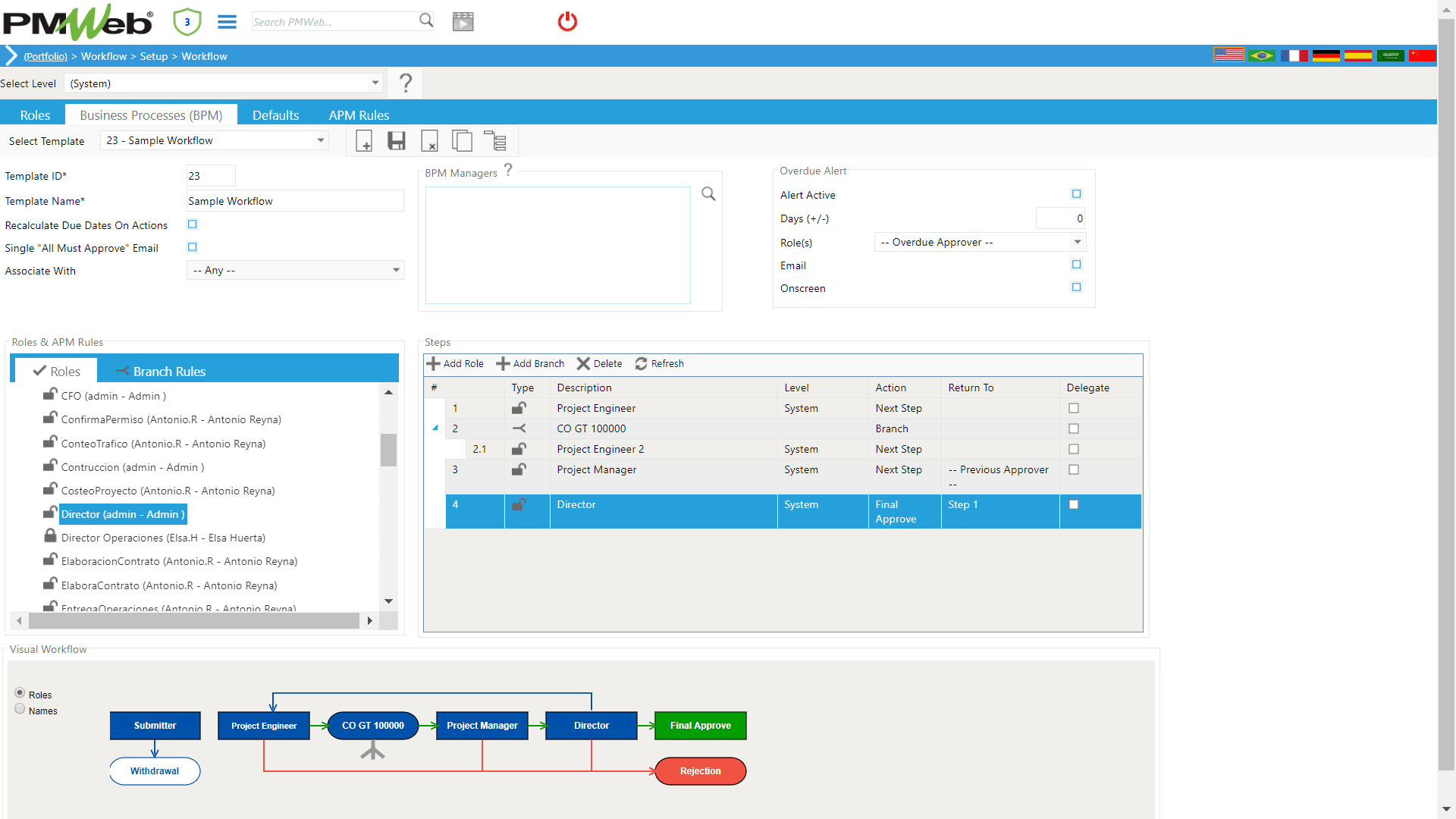Click the roles list horizontal scrollbar

193,621
